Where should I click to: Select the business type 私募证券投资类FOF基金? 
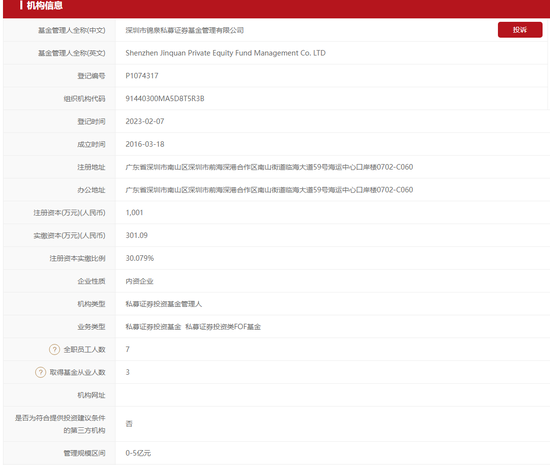click(x=223, y=327)
